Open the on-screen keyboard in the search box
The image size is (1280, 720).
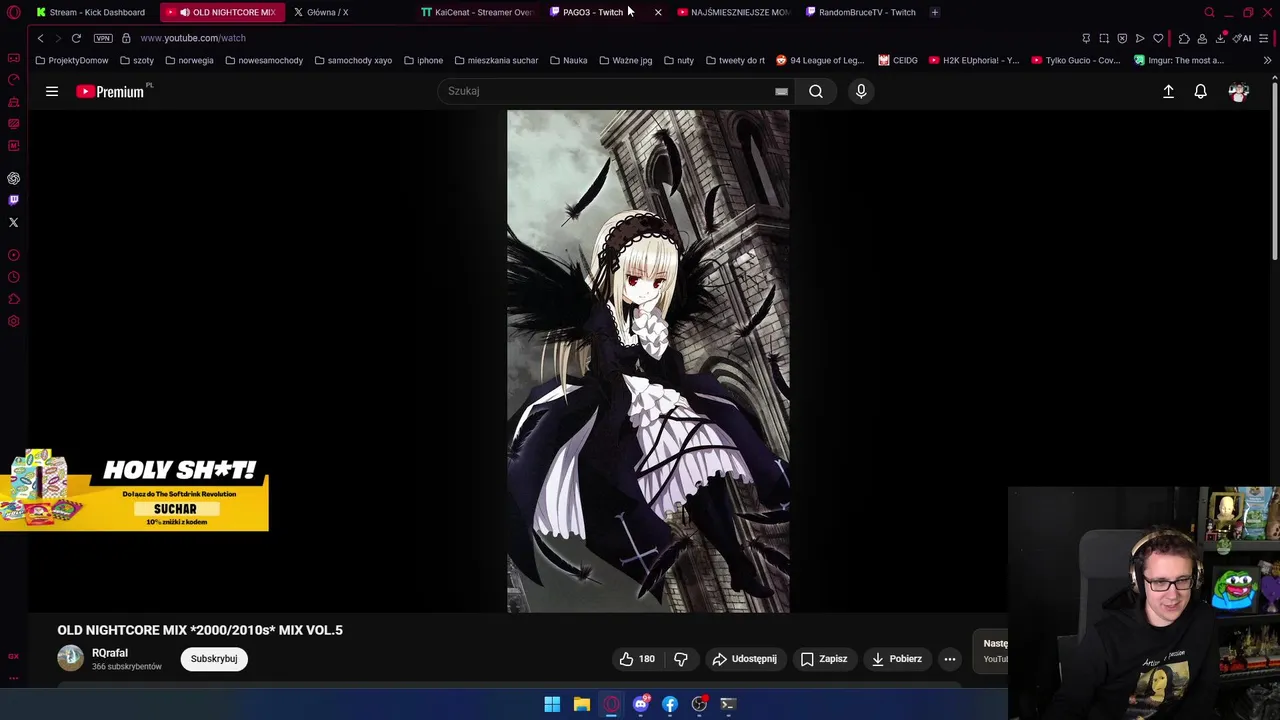click(x=781, y=91)
